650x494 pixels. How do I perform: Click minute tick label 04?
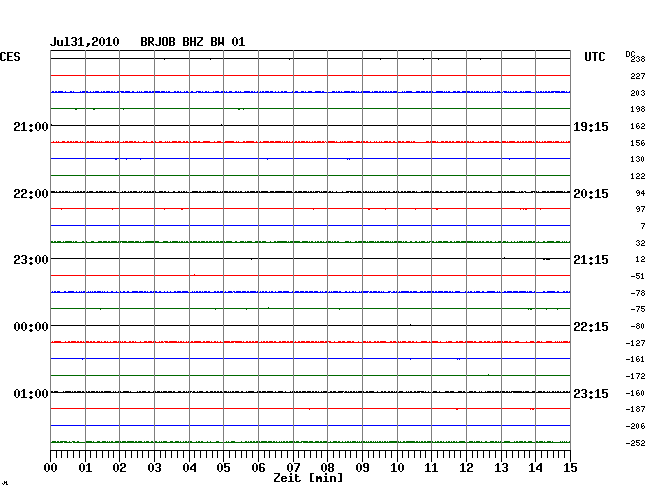(x=189, y=468)
